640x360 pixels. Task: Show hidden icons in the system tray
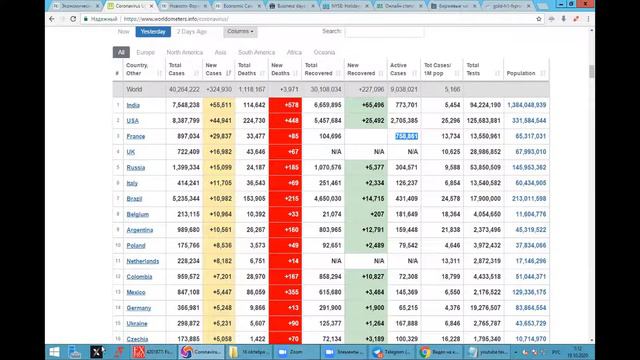(x=516, y=352)
